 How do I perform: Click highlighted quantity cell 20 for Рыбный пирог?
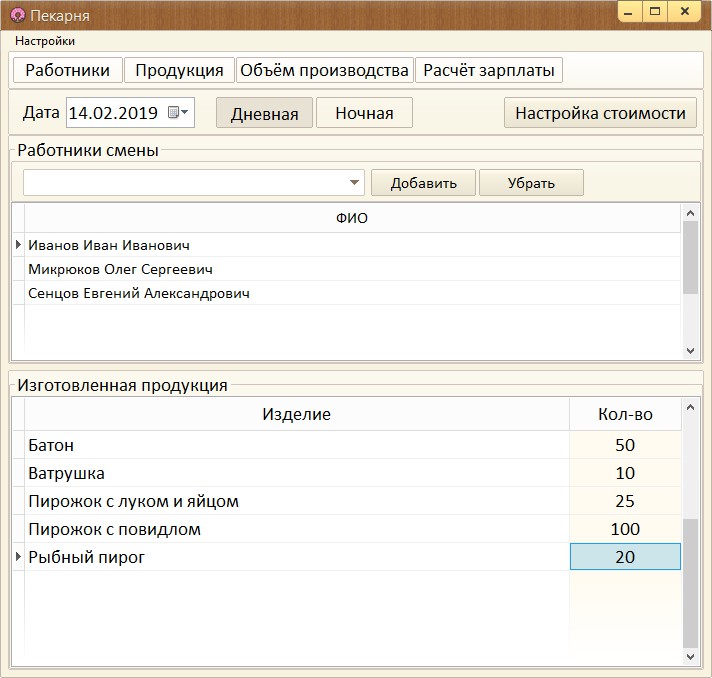625,557
